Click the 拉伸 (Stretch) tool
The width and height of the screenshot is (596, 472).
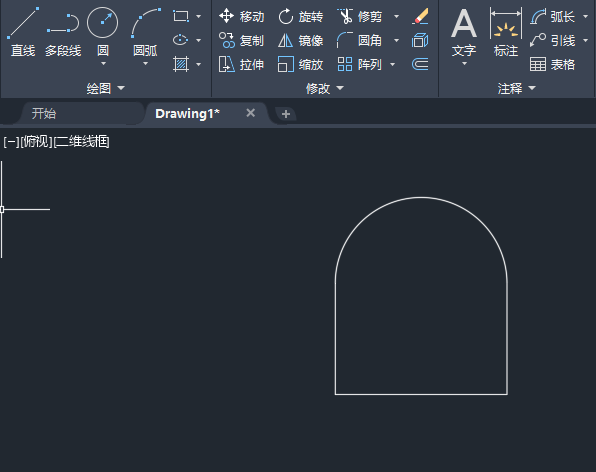click(x=242, y=64)
